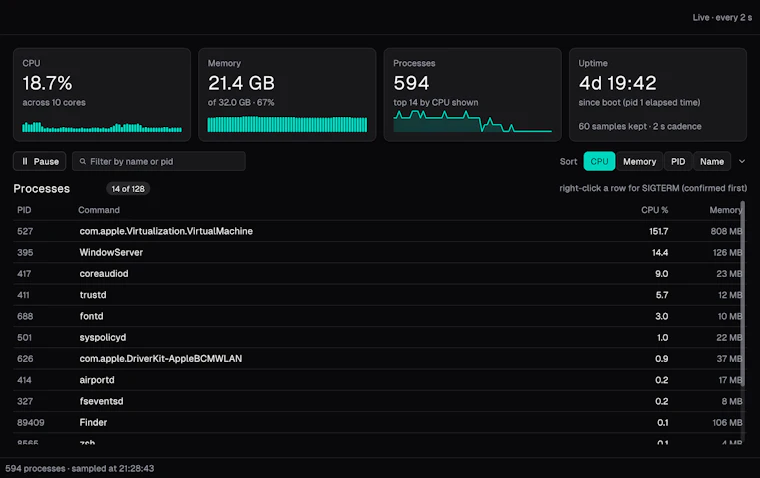Screen dimensions: 760x478
Task: Click the PID column header
Action: (24, 210)
